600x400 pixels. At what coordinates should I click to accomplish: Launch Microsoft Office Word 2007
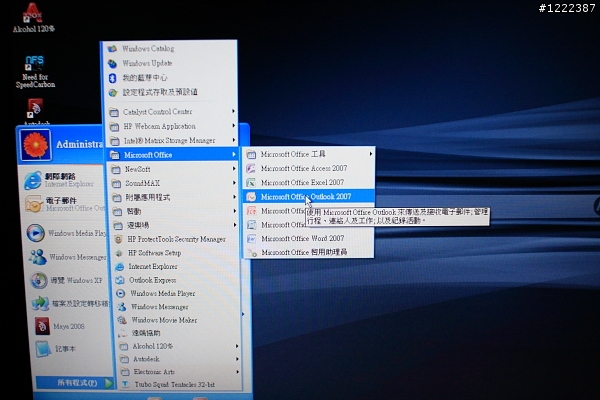pyautogui.click(x=308, y=238)
